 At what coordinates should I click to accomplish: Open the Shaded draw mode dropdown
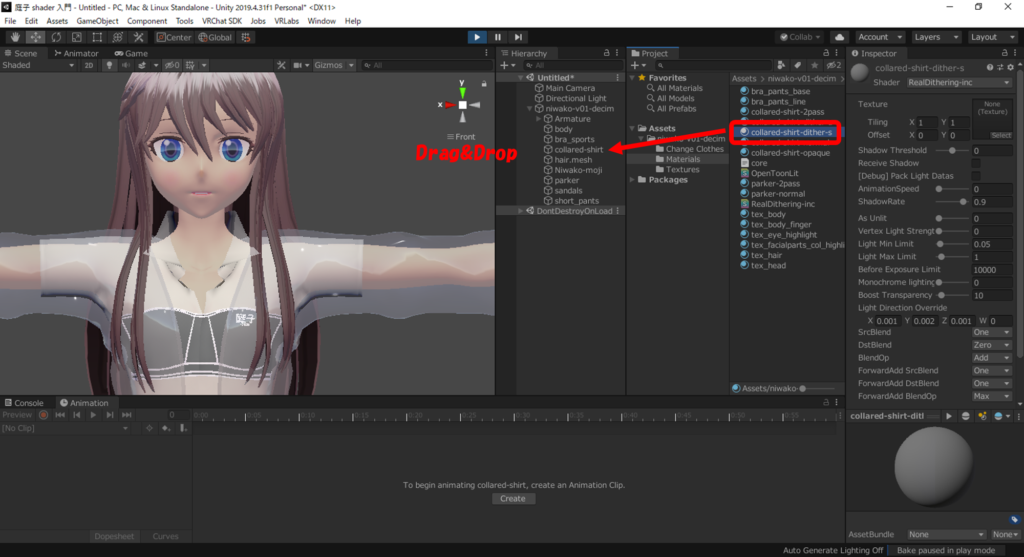click(x=38, y=65)
